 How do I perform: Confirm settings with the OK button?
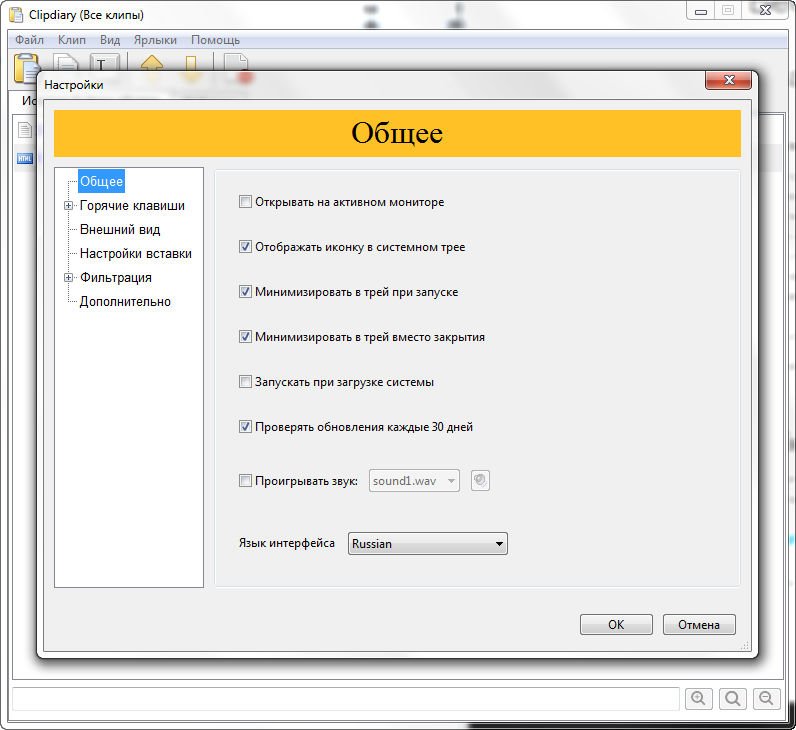pyautogui.click(x=616, y=624)
